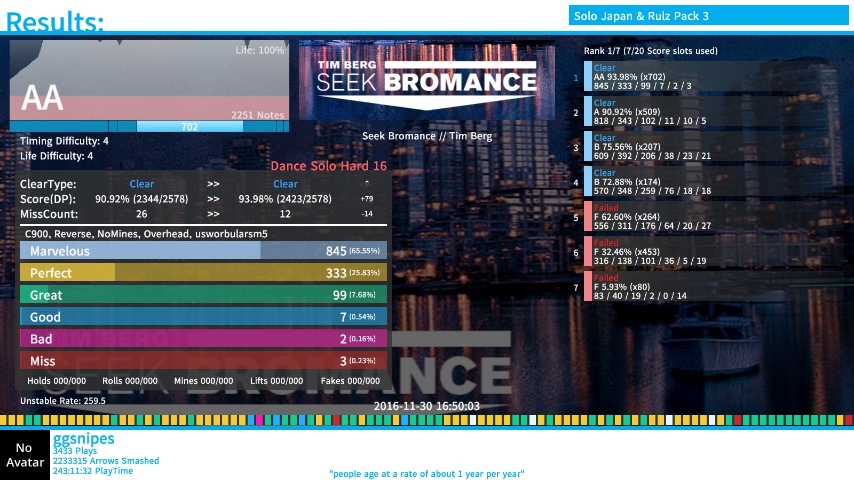This screenshot has height=480, width=854.
Task: Select the rank 7 F 5.93% failed score
Action: pos(655,288)
